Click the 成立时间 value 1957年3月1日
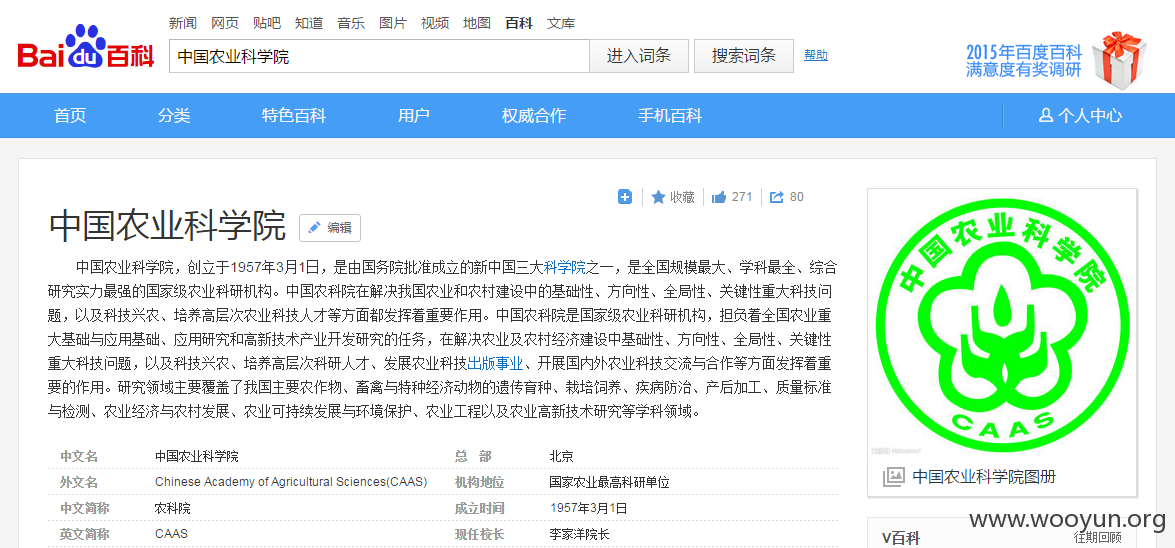 (x=588, y=508)
